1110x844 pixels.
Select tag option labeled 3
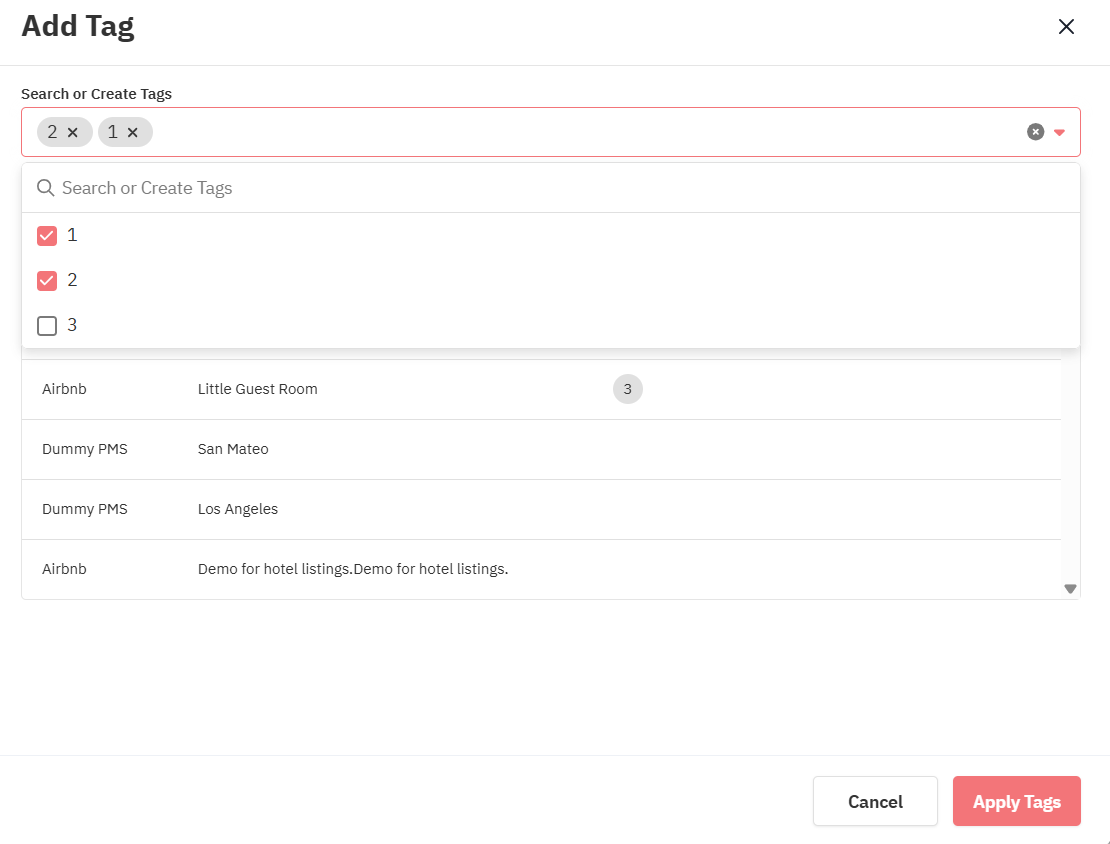(72, 326)
